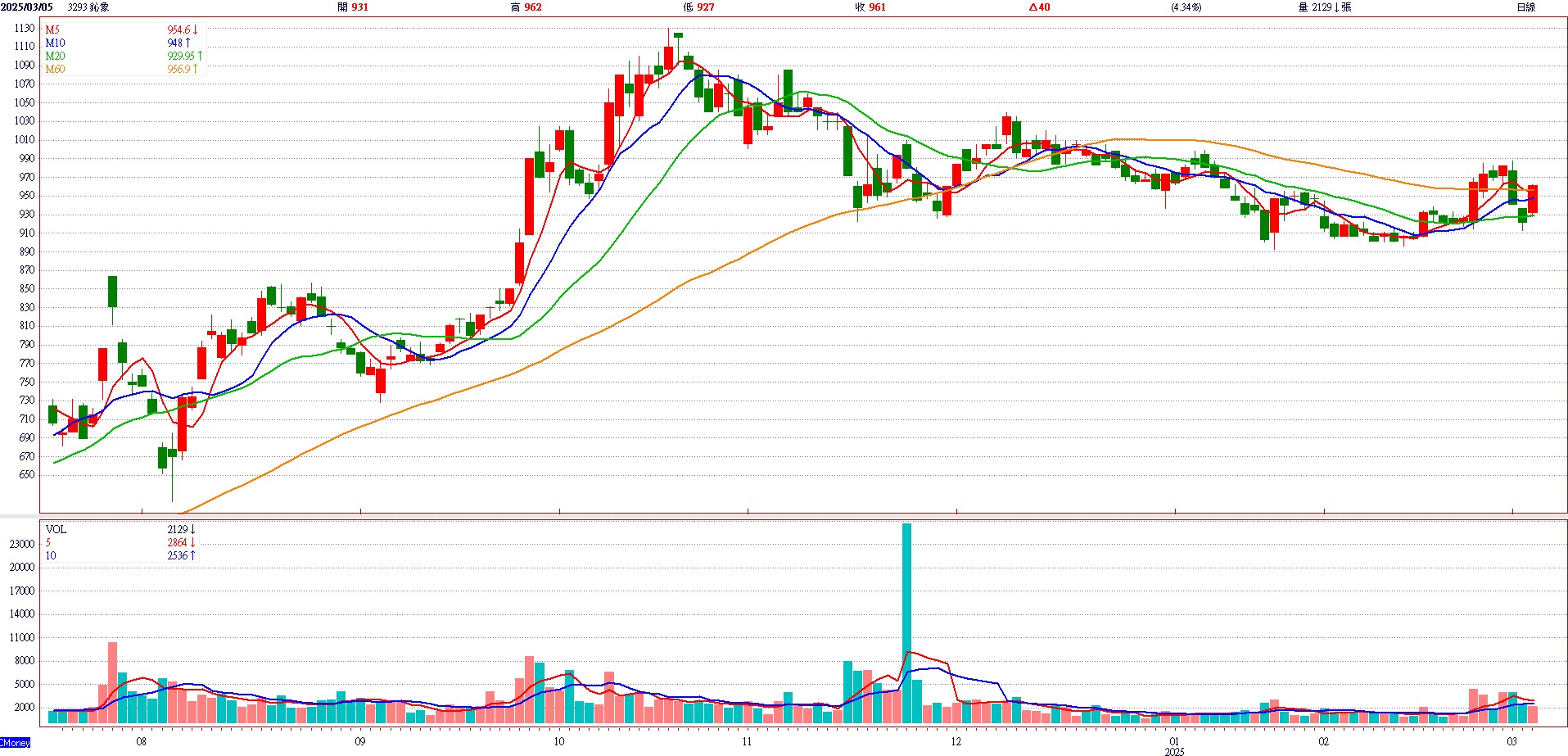Click the 2000 volume axis label

tap(25, 708)
